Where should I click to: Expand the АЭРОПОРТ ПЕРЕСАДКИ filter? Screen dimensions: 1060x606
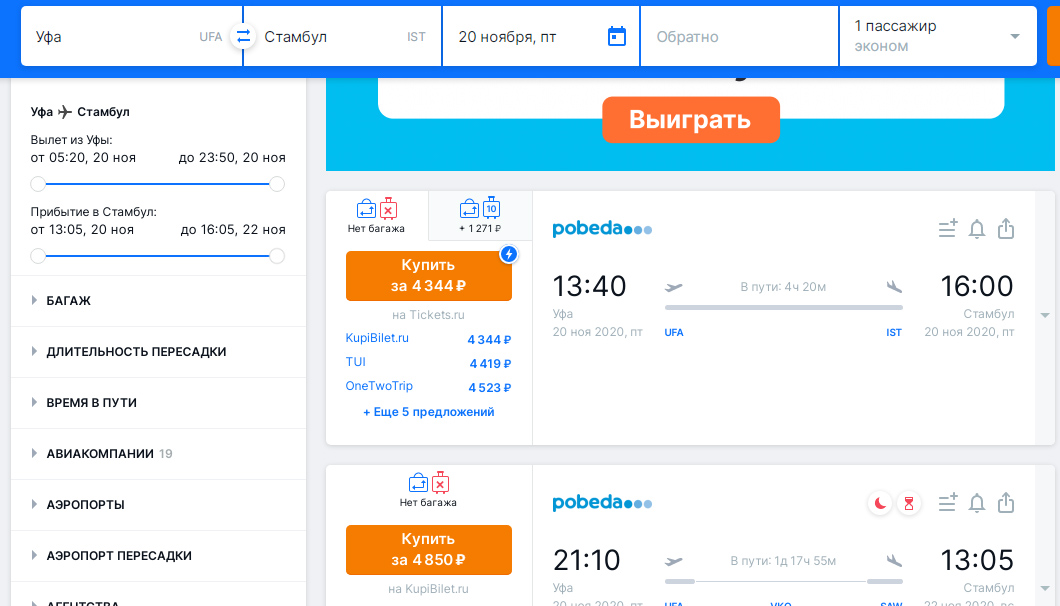[158, 556]
